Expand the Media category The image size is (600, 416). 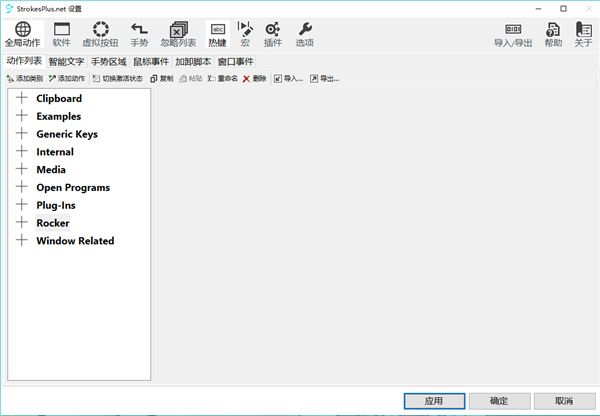click(x=22, y=169)
